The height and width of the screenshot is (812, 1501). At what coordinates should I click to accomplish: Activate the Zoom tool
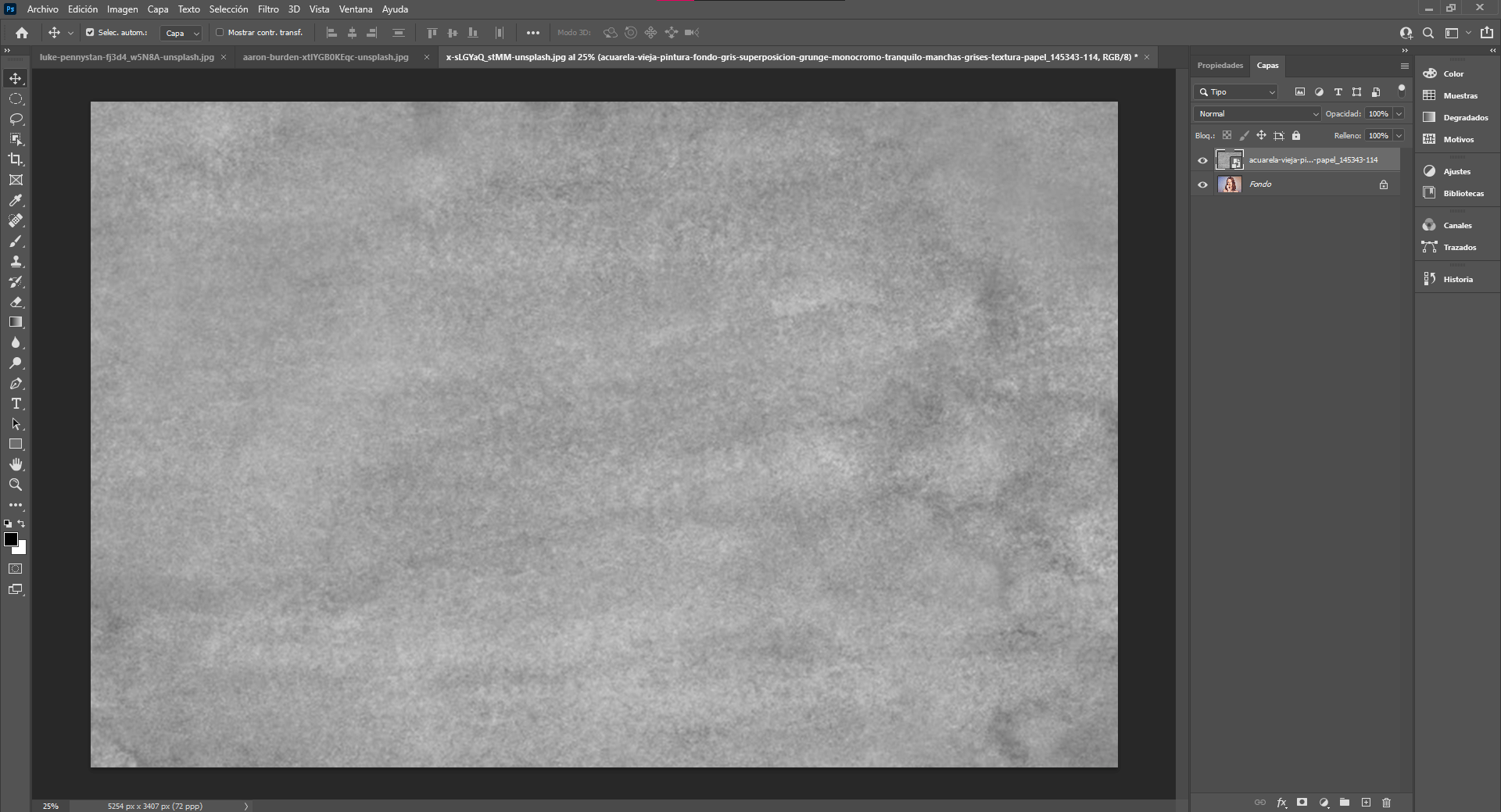tap(16, 485)
